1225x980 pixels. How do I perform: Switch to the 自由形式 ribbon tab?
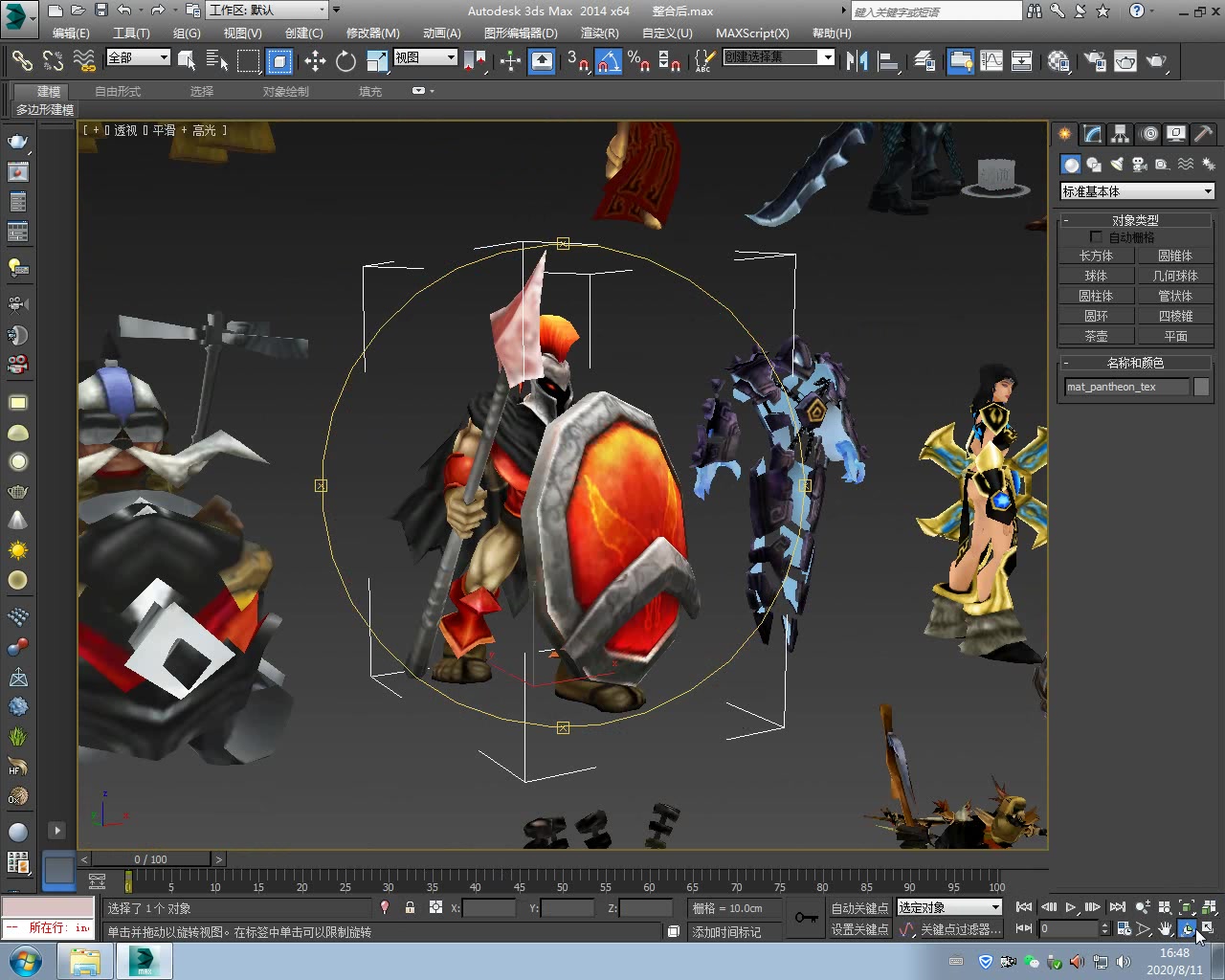pyautogui.click(x=118, y=92)
